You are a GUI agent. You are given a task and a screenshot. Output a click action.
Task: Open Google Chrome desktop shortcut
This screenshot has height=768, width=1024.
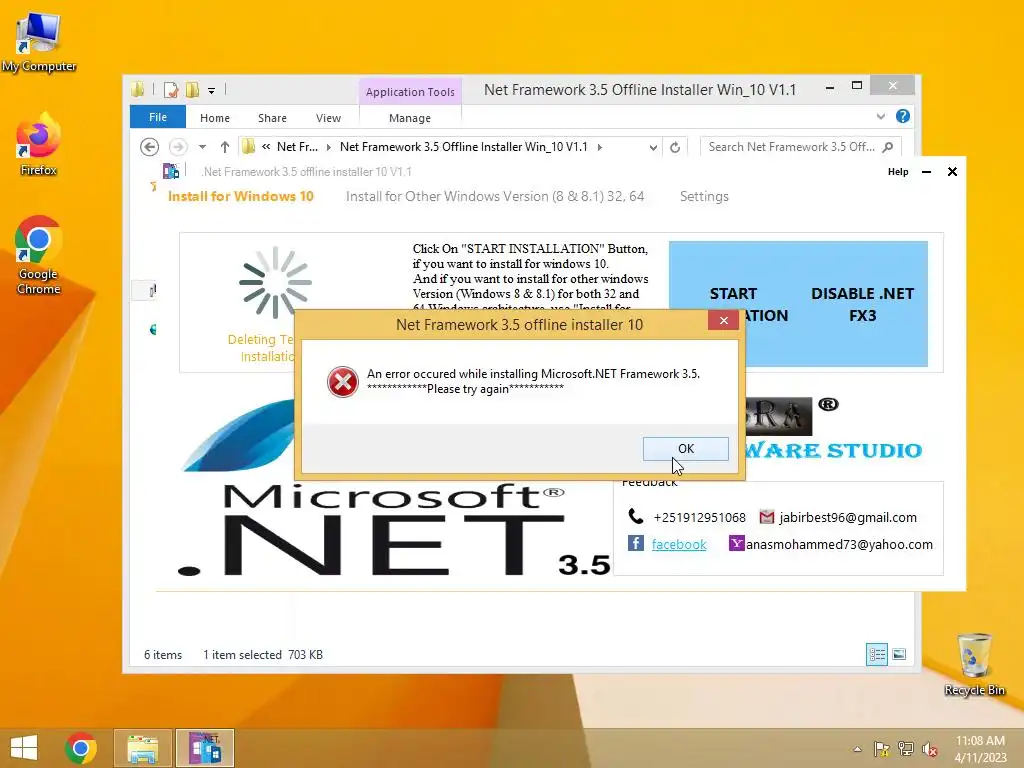[x=39, y=255]
